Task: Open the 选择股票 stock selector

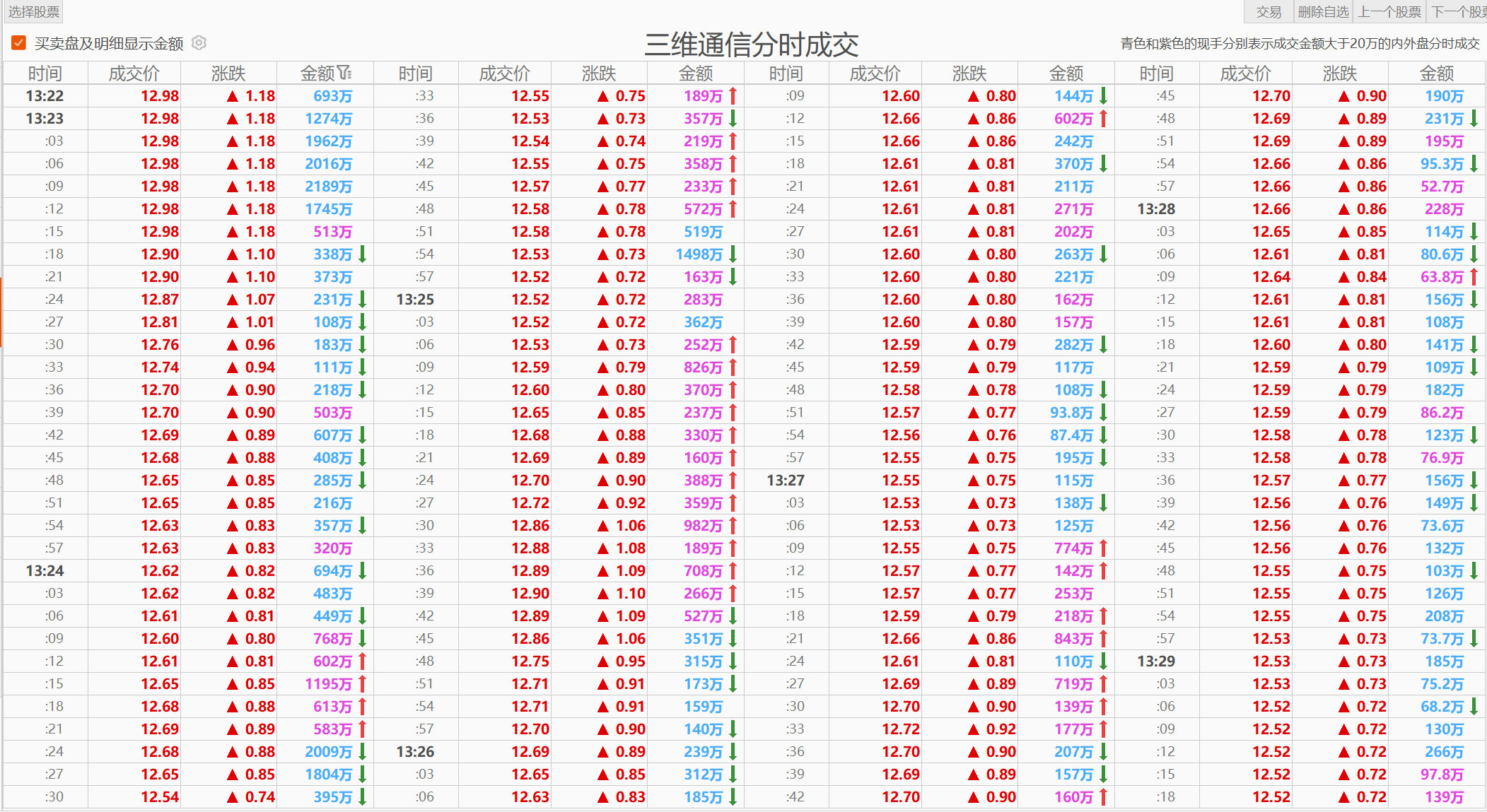Action: point(33,11)
